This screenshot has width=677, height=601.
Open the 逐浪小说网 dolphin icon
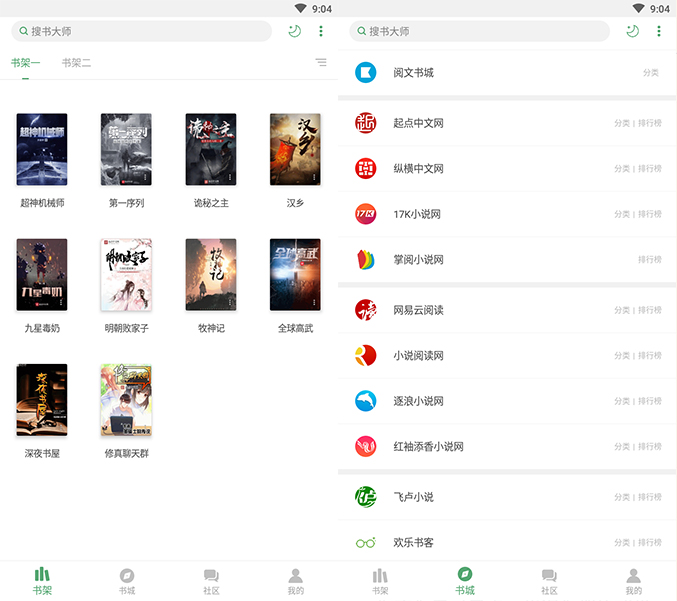[366, 401]
